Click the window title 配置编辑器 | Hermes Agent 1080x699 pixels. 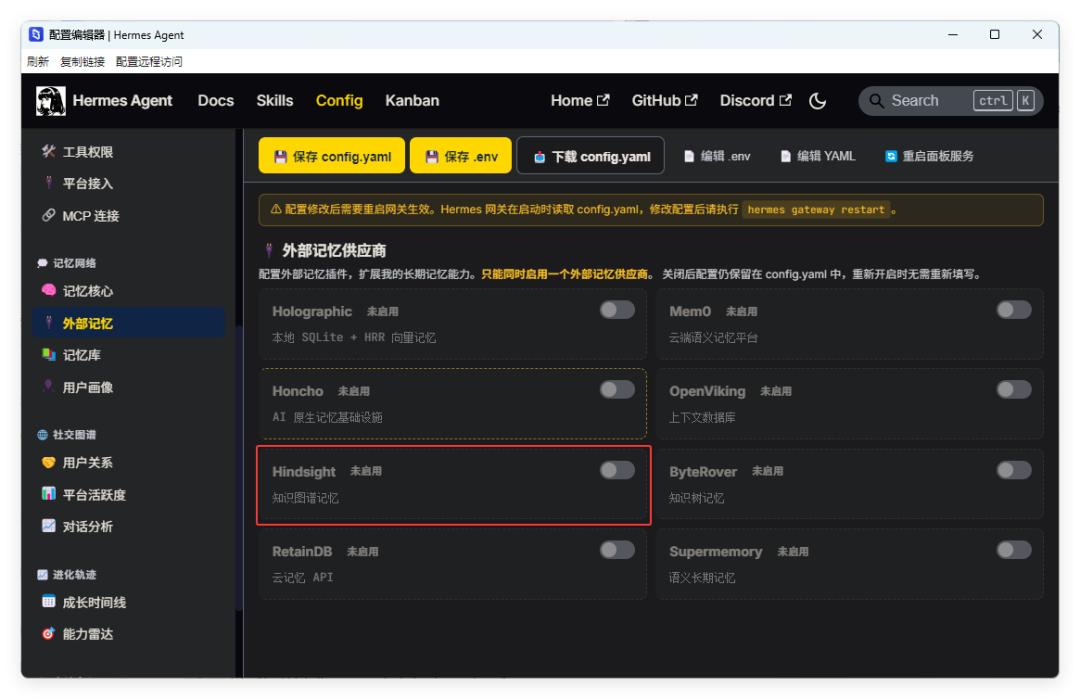[116, 35]
